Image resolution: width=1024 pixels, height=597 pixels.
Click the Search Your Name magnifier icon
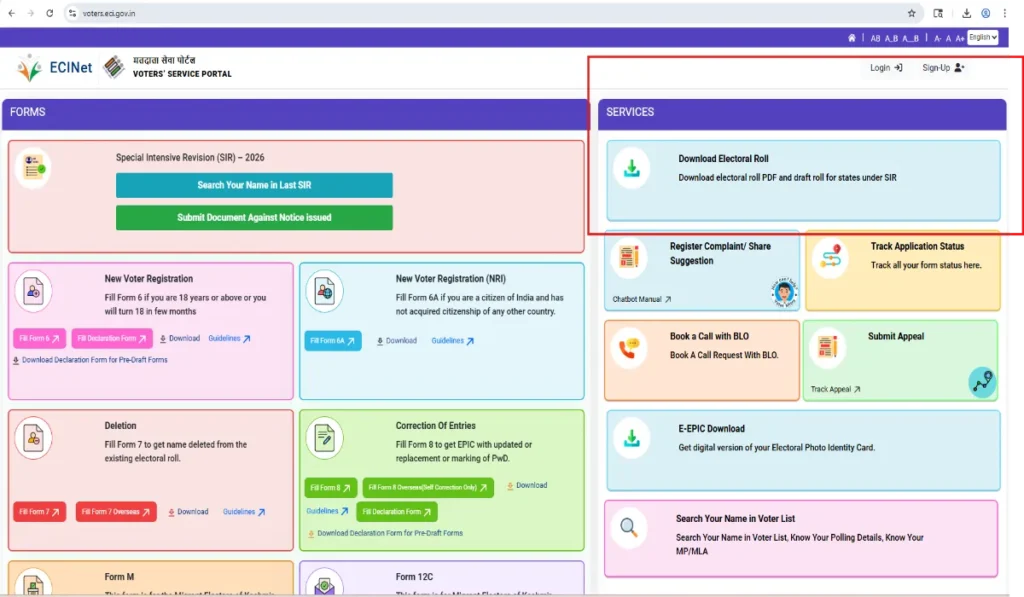tap(629, 526)
